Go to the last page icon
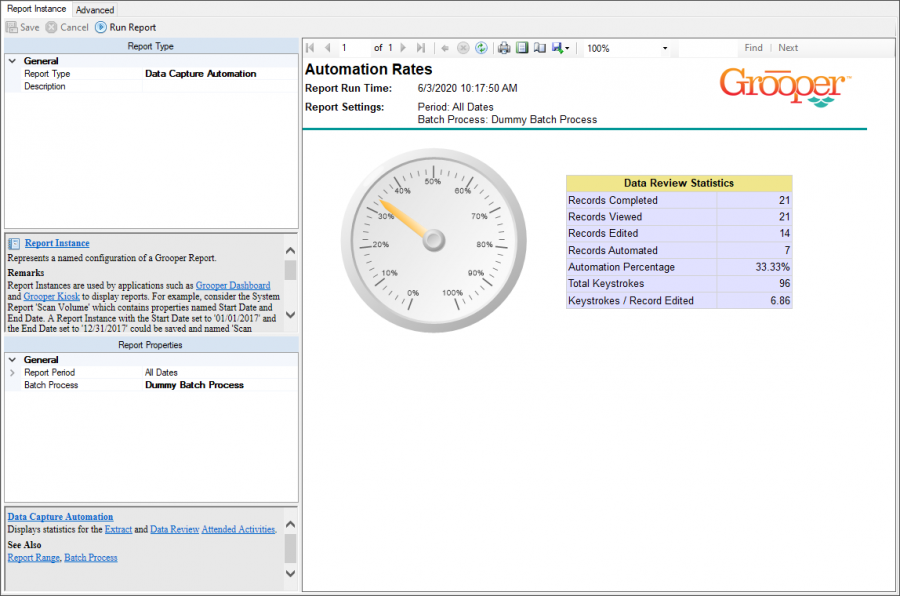Image resolution: width=900 pixels, height=596 pixels. (420, 48)
